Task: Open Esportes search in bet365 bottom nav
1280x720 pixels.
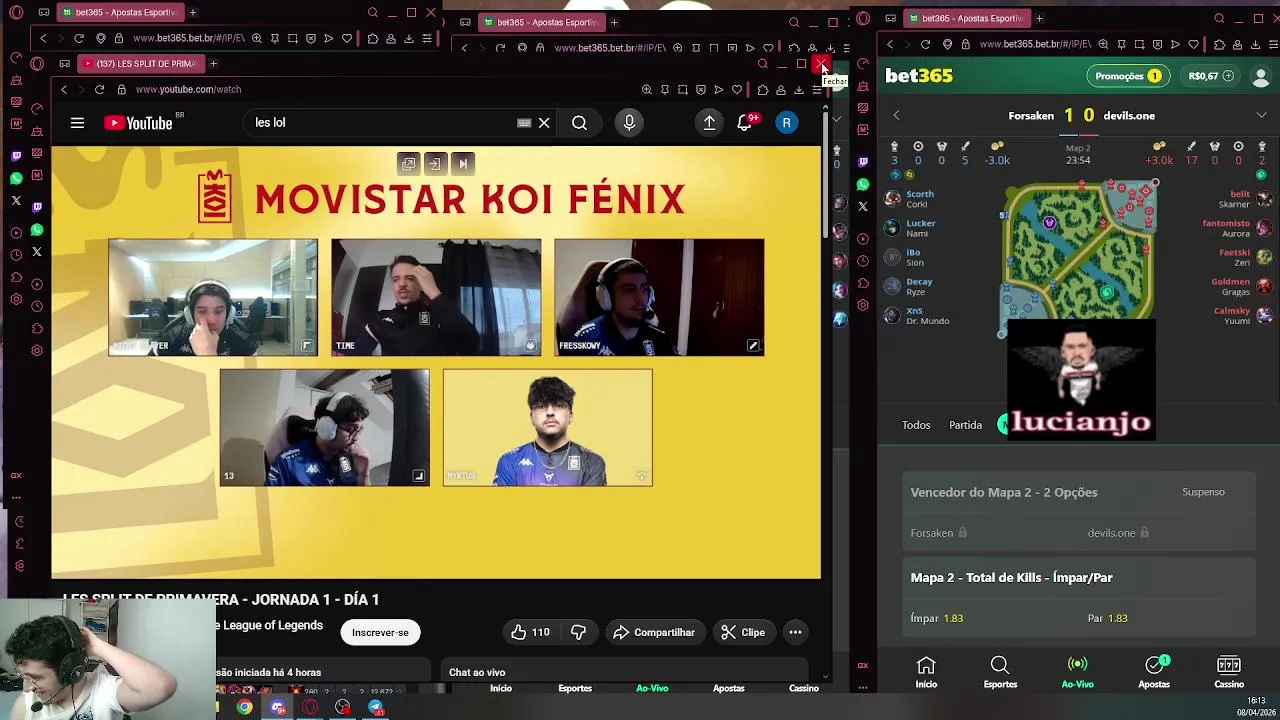Action: coord(1000,672)
